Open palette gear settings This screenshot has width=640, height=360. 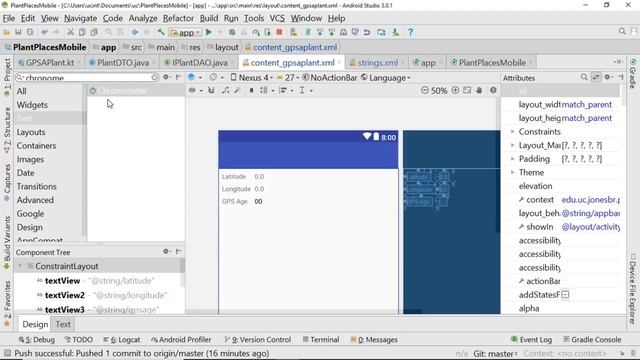pos(167,77)
